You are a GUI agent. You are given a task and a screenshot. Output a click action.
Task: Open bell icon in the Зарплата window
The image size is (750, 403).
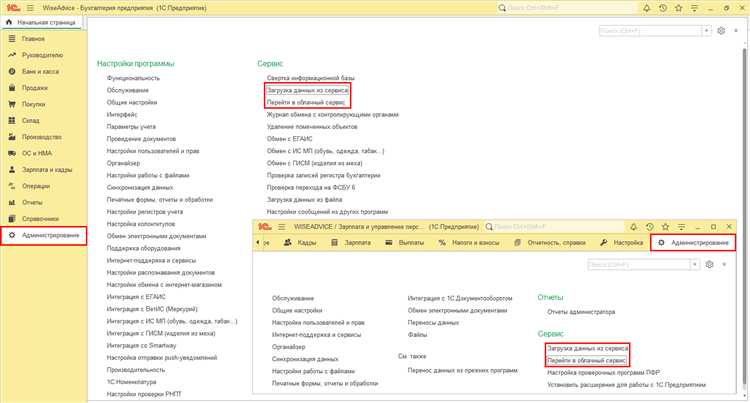(633, 227)
